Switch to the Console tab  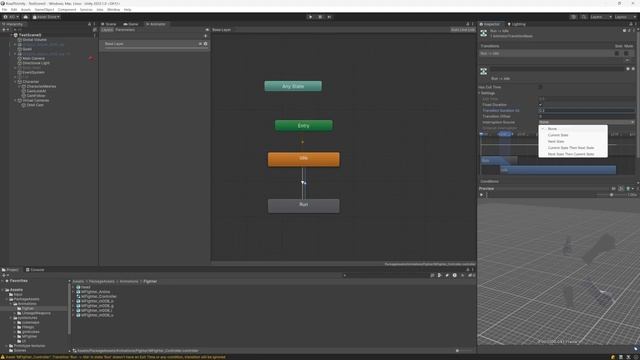(x=35, y=270)
